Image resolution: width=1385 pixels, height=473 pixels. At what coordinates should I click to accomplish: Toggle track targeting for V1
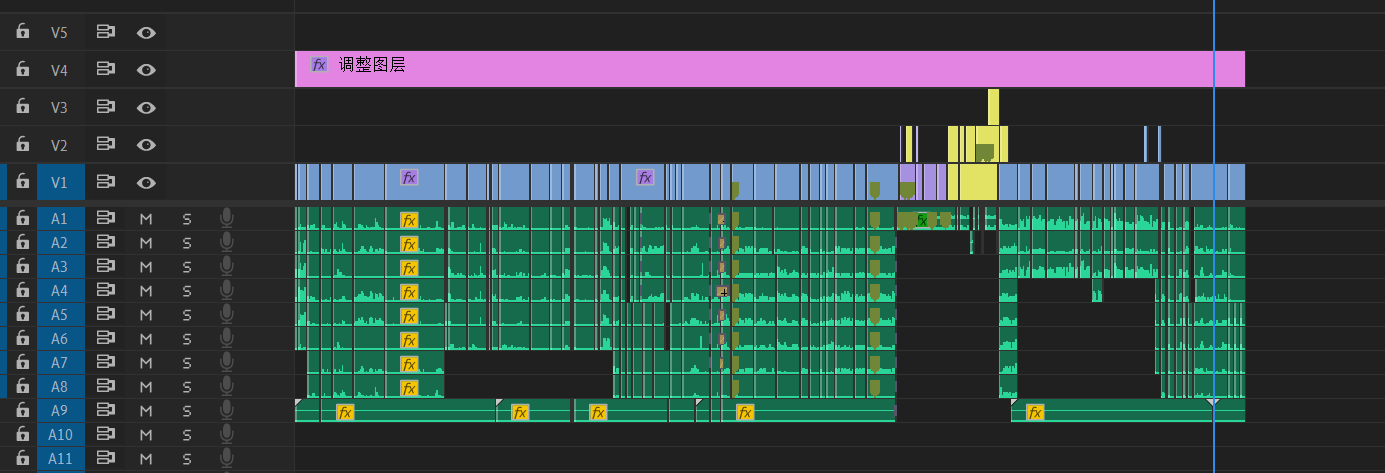point(60,182)
